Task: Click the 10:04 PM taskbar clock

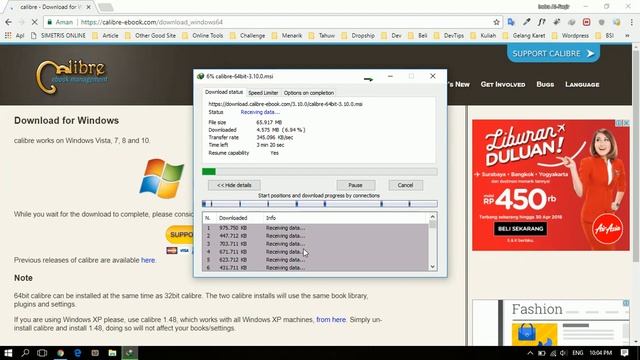Action: [600, 353]
